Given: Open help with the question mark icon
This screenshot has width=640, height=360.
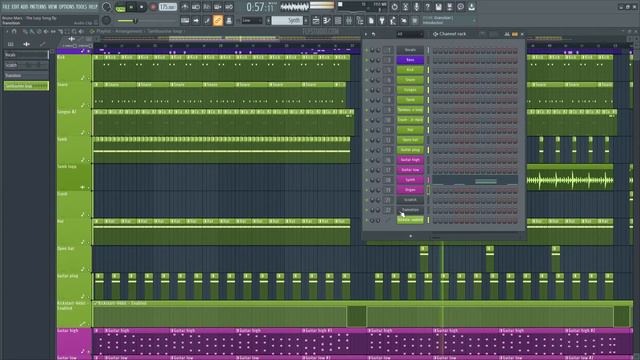Looking at the screenshot, I should [x=427, y=7].
